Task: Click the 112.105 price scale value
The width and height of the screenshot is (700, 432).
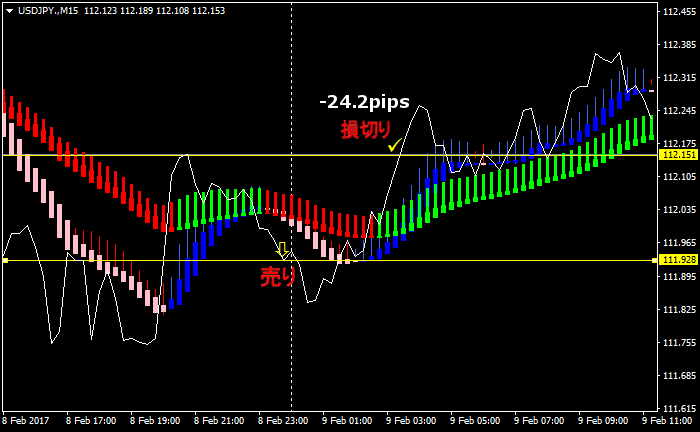Action: coord(679,177)
